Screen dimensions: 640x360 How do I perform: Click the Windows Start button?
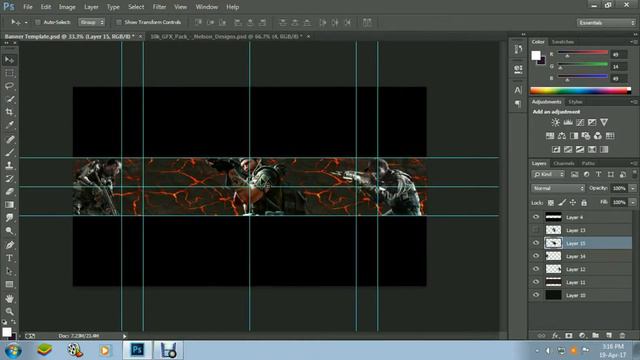click(13, 351)
